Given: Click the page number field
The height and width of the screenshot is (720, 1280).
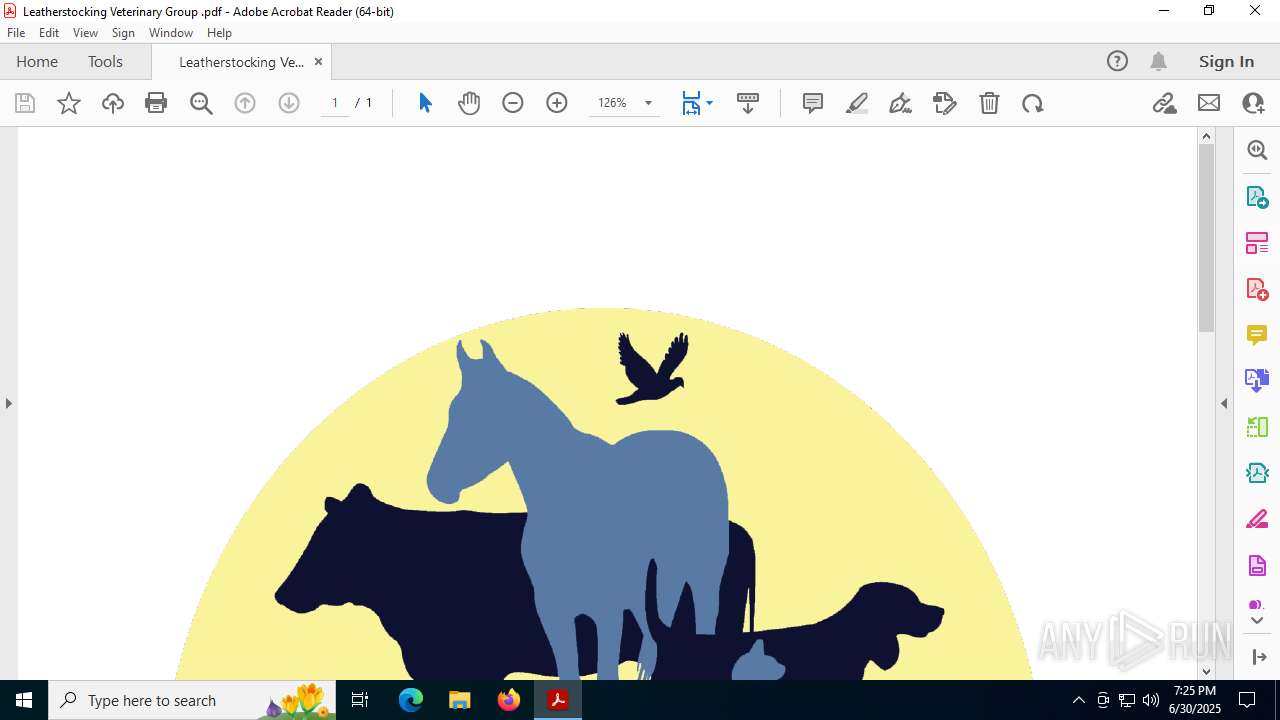Looking at the screenshot, I should (335, 103).
